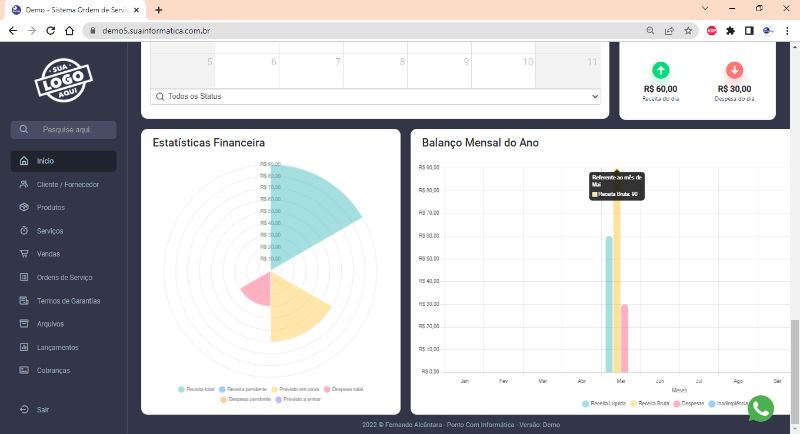The image size is (800, 434).
Task: Click the yellow Receita Bruta bar for Mai
Action: coord(617,290)
